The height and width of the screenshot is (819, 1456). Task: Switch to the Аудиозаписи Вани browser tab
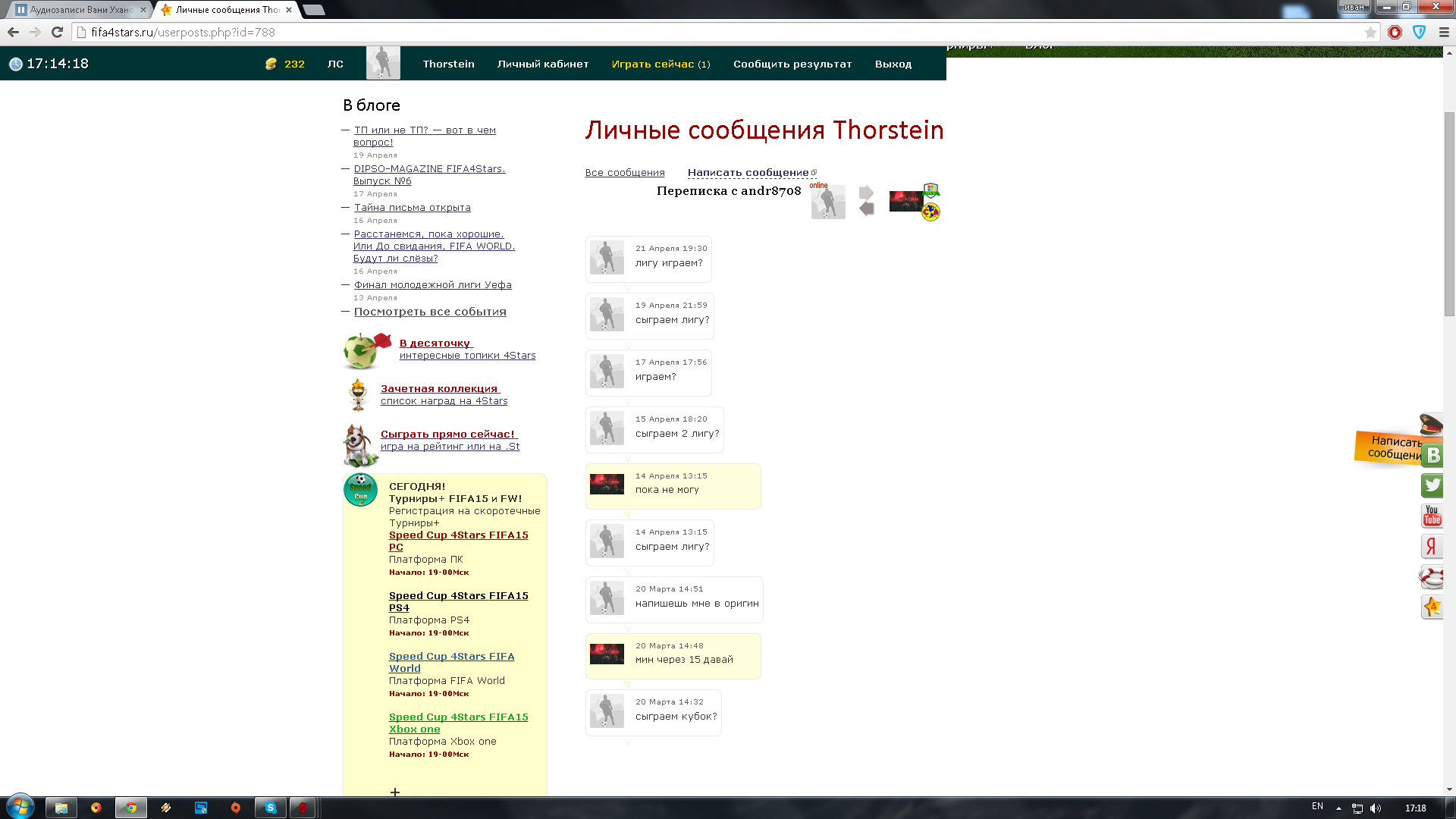80,10
